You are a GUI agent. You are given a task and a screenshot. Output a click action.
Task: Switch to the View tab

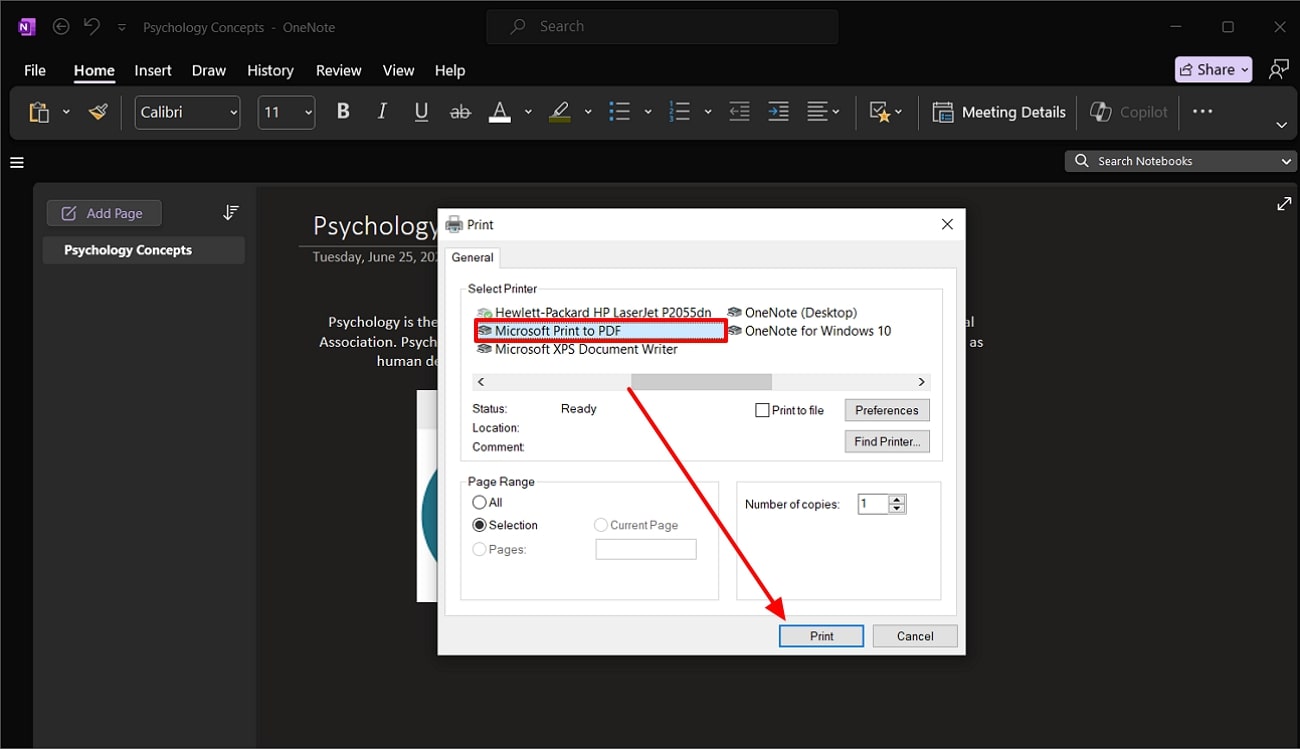(398, 70)
